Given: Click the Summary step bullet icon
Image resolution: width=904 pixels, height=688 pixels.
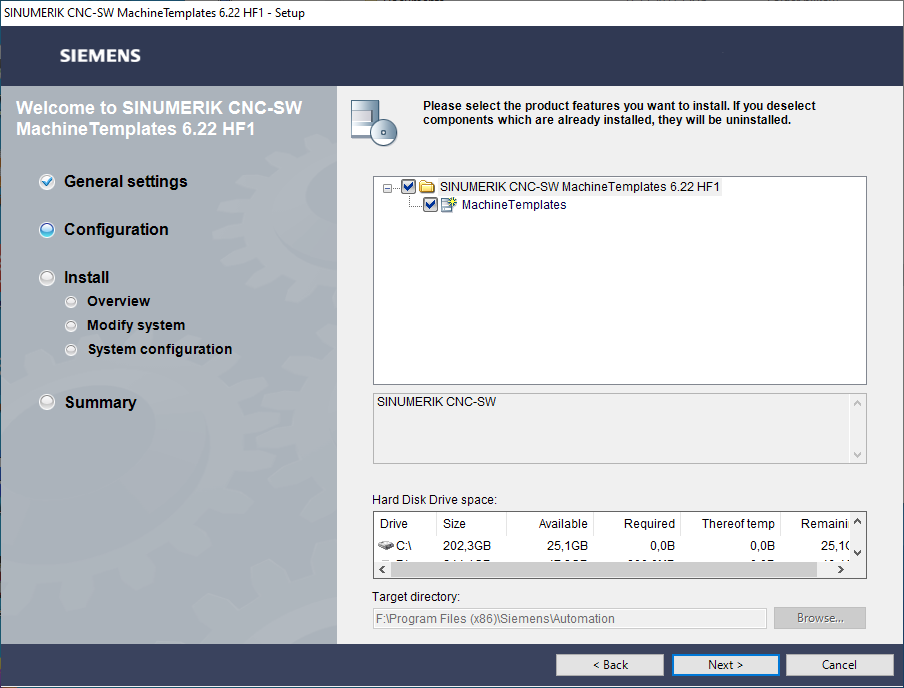Looking at the screenshot, I should click(x=47, y=402).
